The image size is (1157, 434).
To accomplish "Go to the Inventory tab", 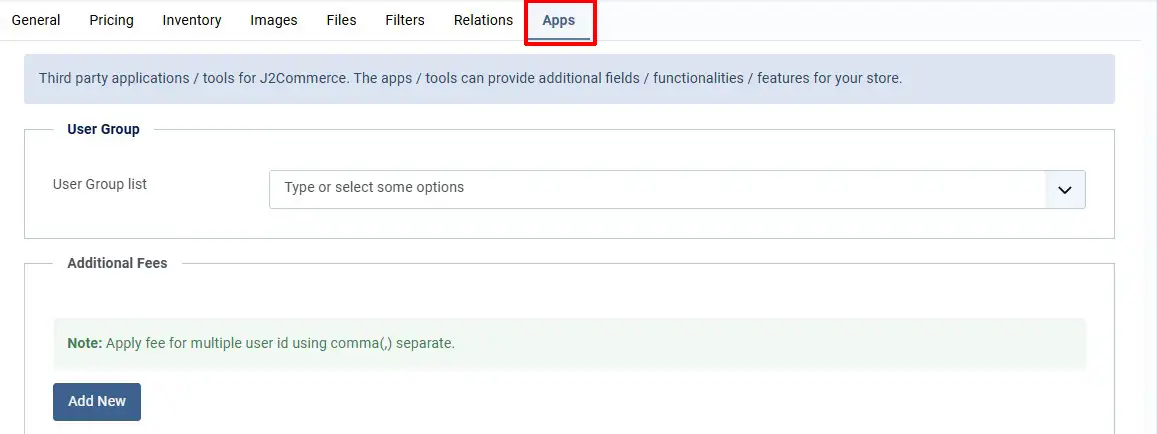I will point(192,21).
